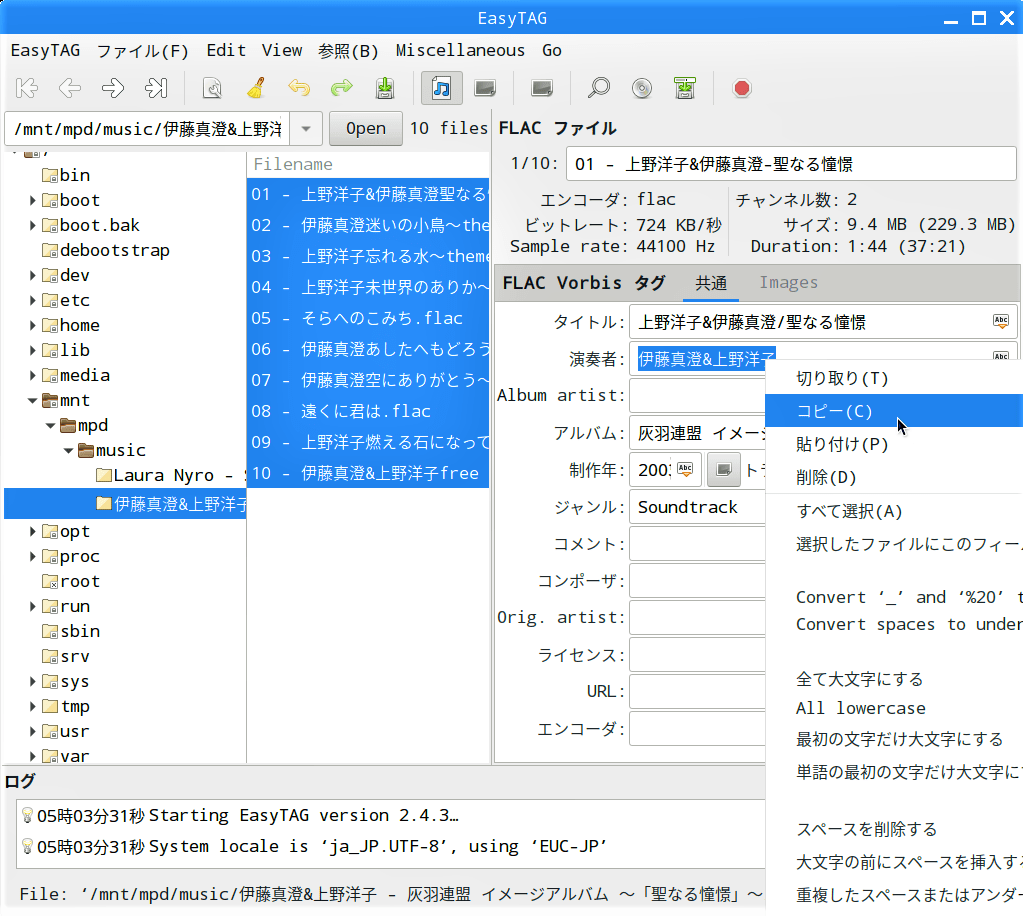Click the Album artist input field
Screen dimensions: 1023x916
(697, 395)
